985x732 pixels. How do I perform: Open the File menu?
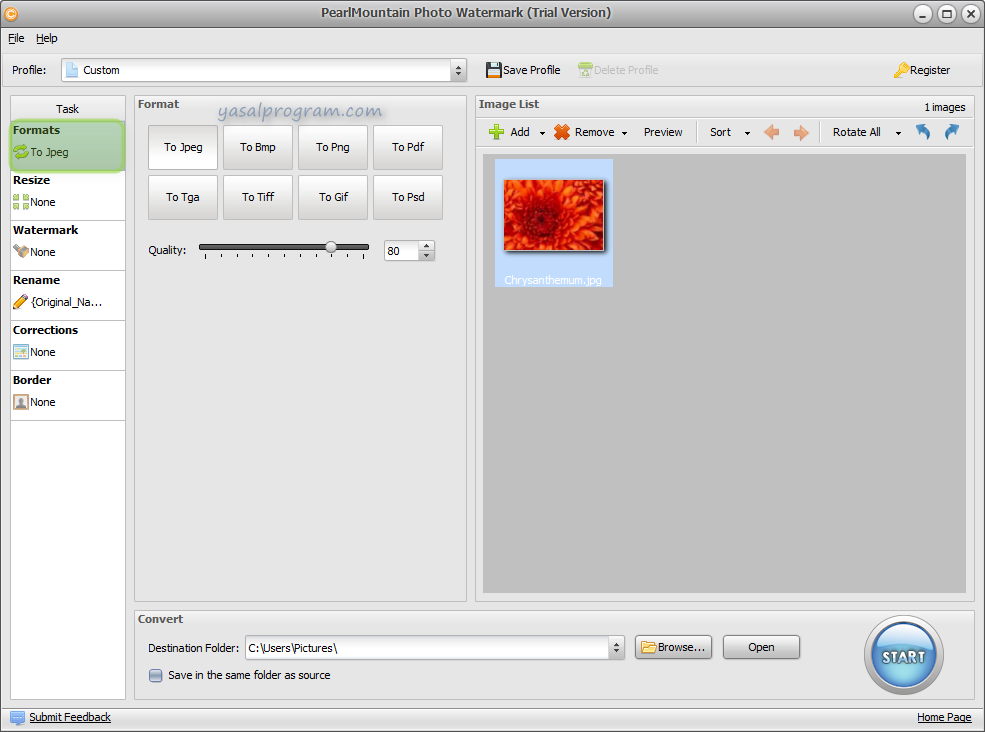click(x=16, y=38)
